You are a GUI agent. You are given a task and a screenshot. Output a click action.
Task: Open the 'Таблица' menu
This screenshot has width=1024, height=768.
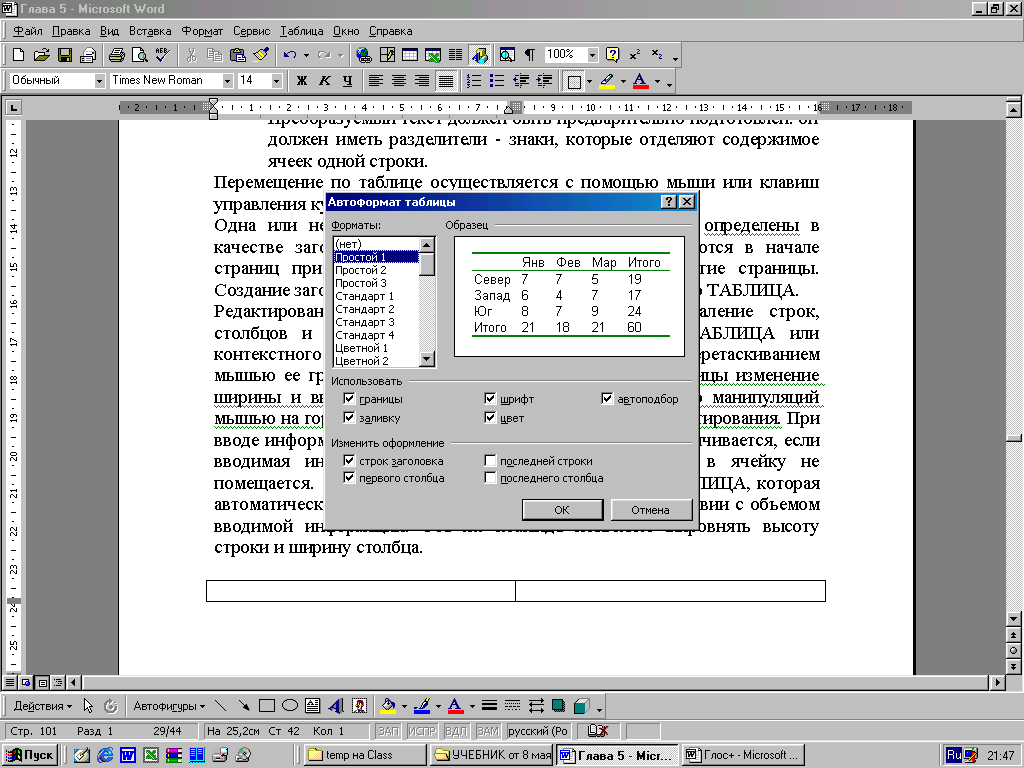click(301, 31)
